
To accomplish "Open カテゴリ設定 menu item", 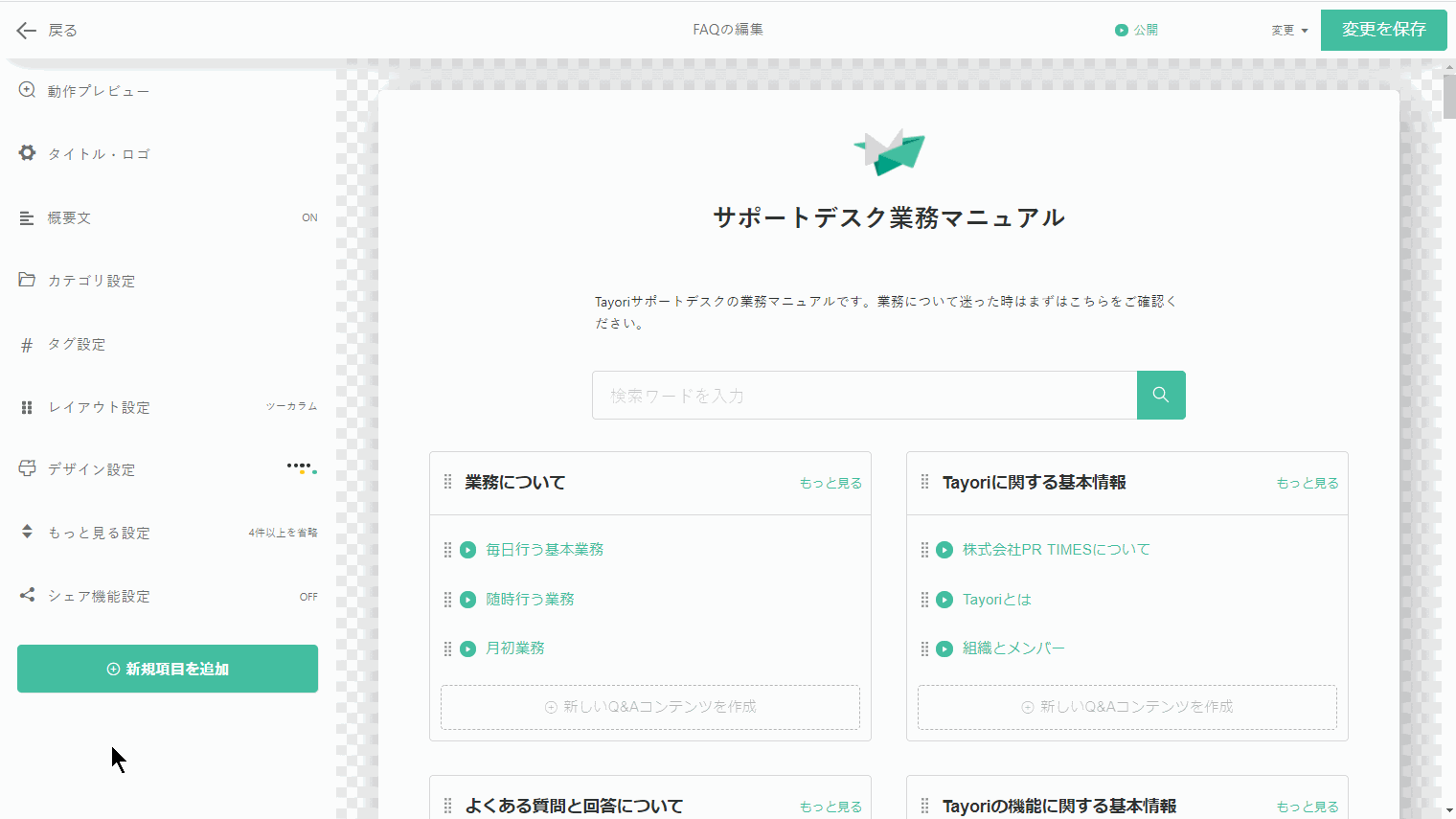I will (92, 281).
